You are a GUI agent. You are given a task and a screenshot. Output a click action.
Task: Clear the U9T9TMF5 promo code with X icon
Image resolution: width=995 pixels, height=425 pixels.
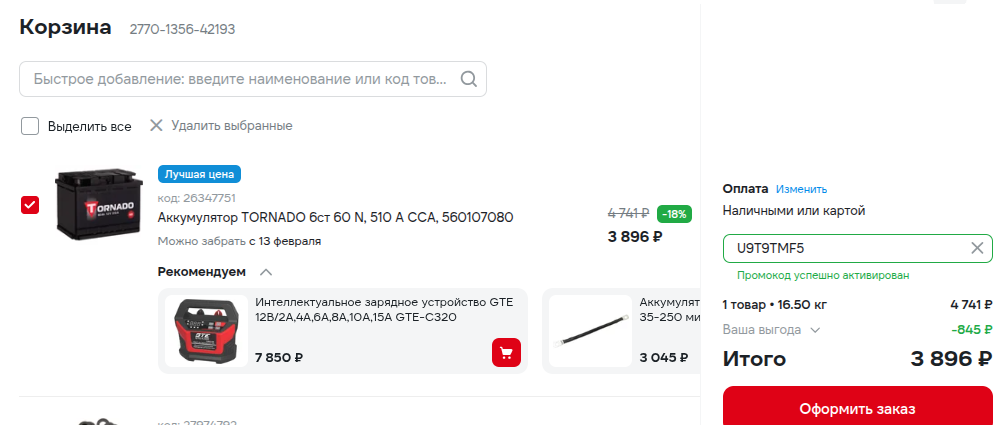tap(977, 248)
